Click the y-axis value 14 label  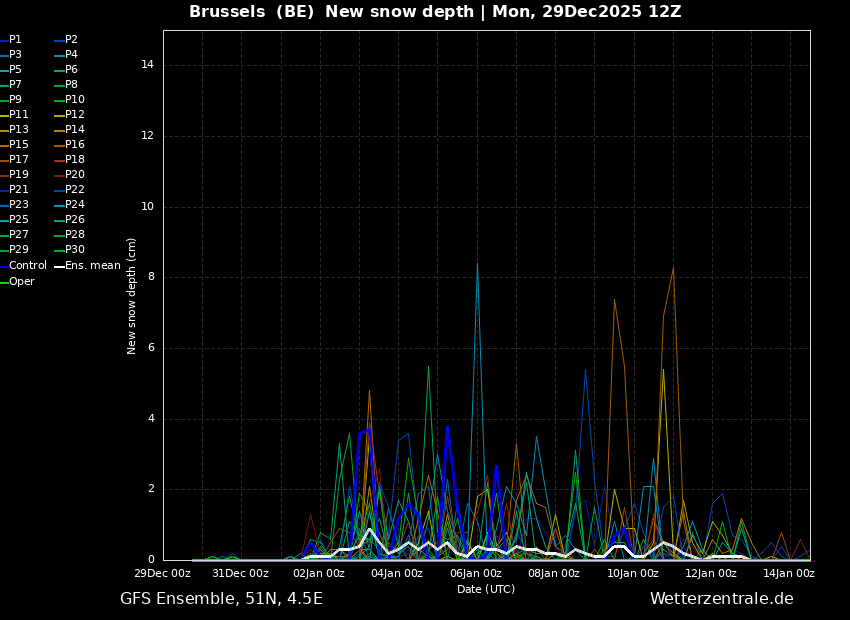tap(147, 64)
